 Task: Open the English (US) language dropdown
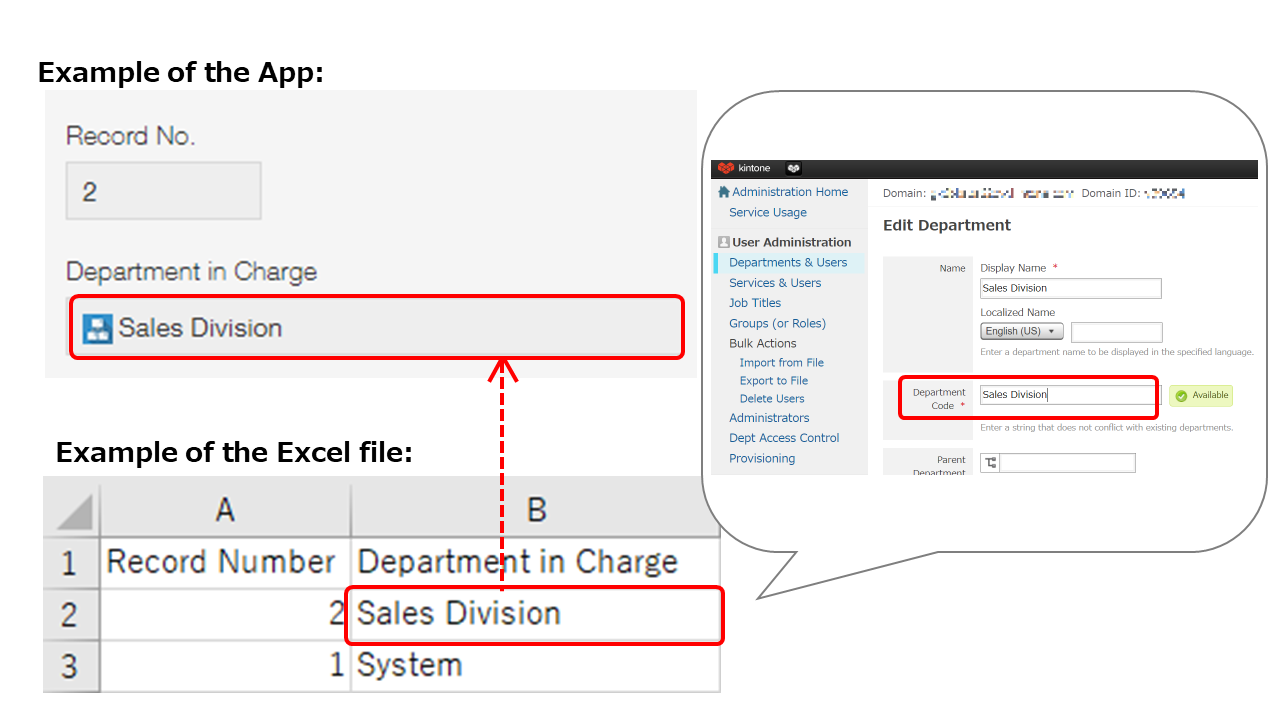1021,331
